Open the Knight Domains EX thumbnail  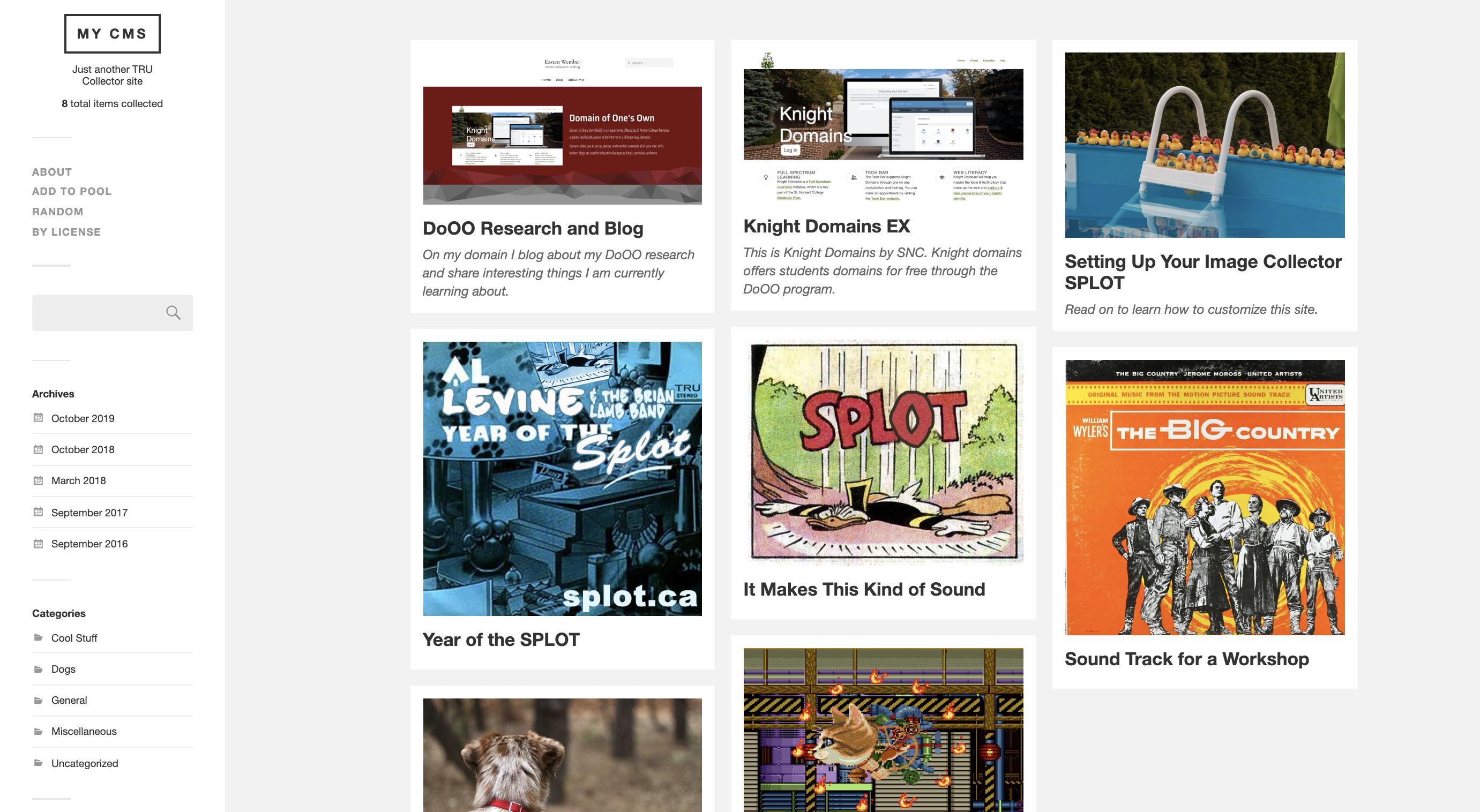[883, 126]
